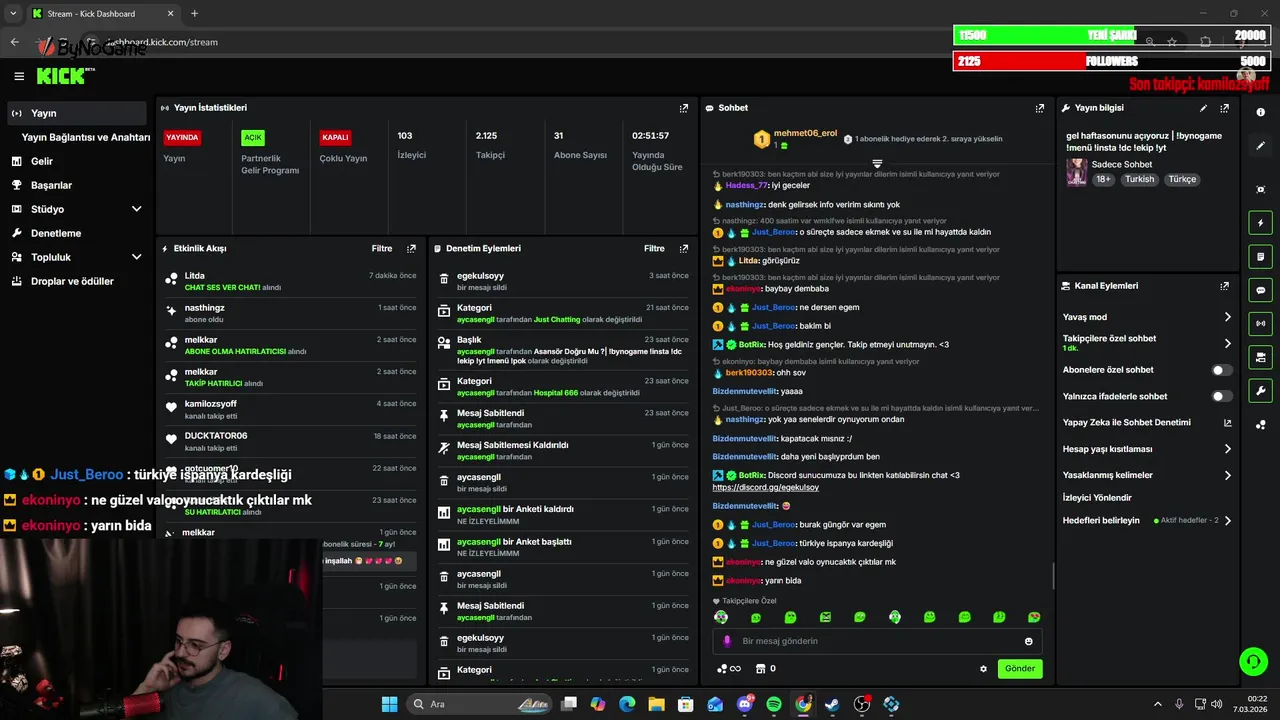This screenshot has width=1280, height=720.
Task: Click the purple microphone icon in message box
Action: 727,641
